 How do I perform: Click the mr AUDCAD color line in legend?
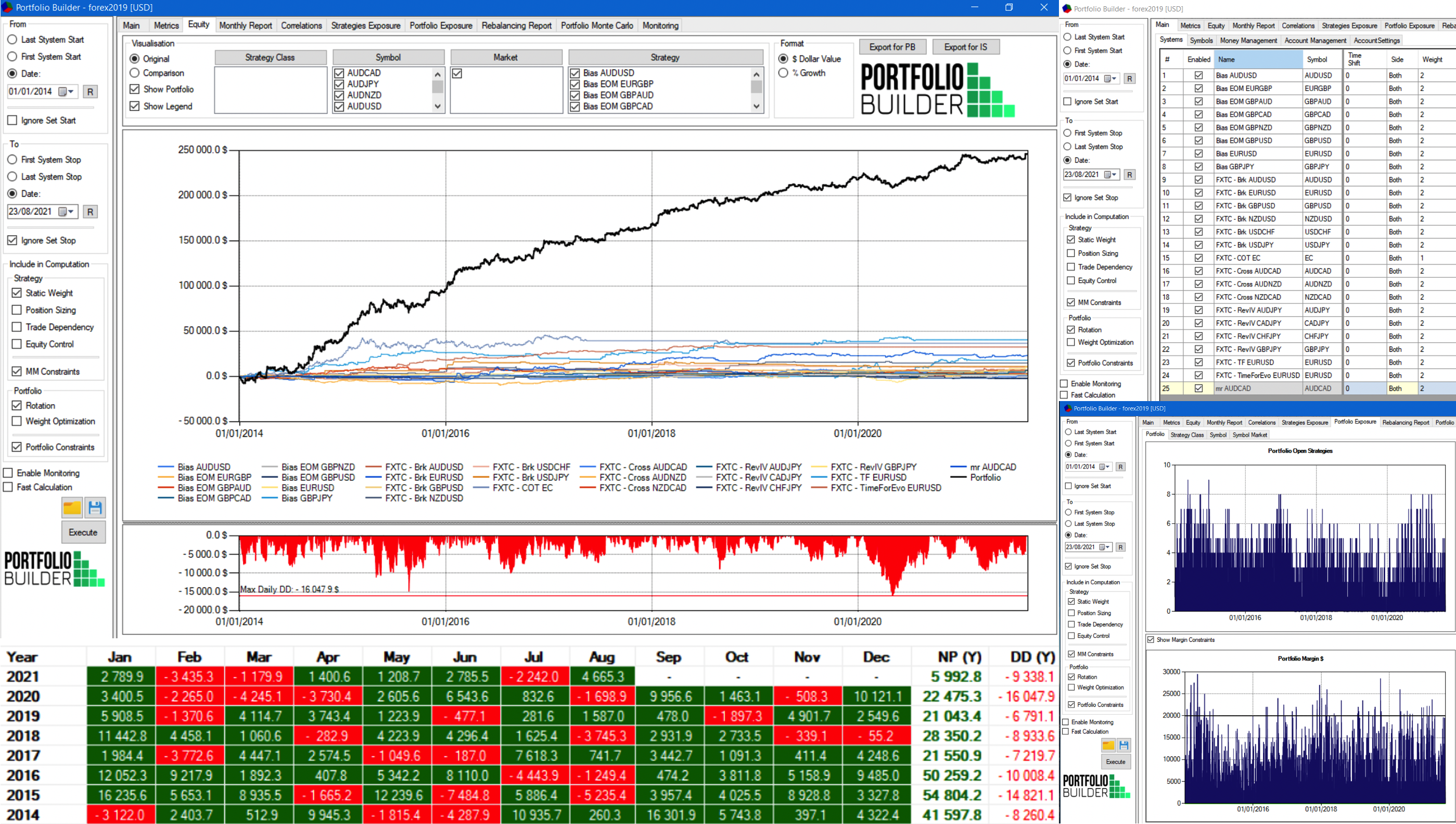coord(958,467)
